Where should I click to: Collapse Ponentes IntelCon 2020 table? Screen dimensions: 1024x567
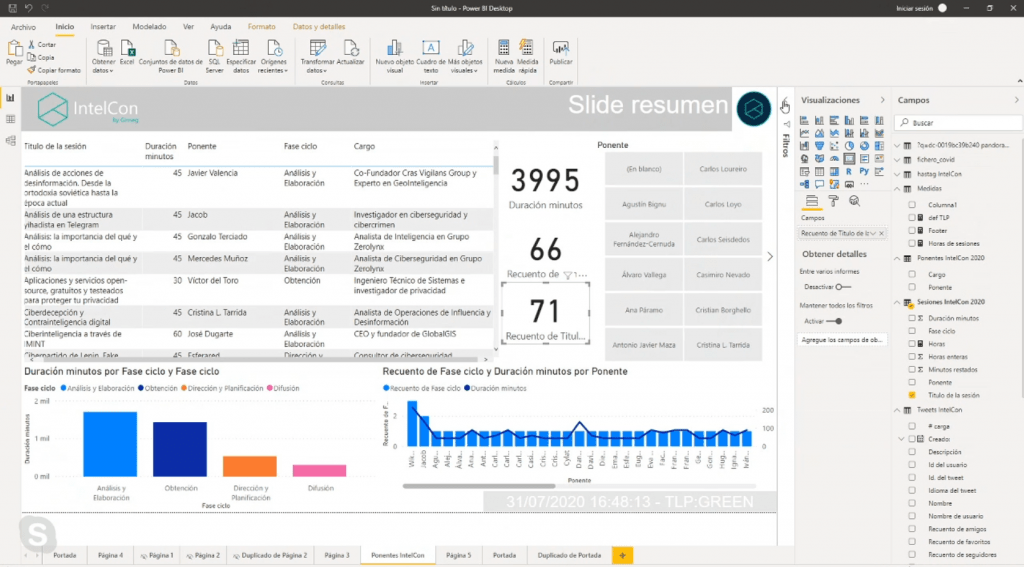[x=897, y=259]
